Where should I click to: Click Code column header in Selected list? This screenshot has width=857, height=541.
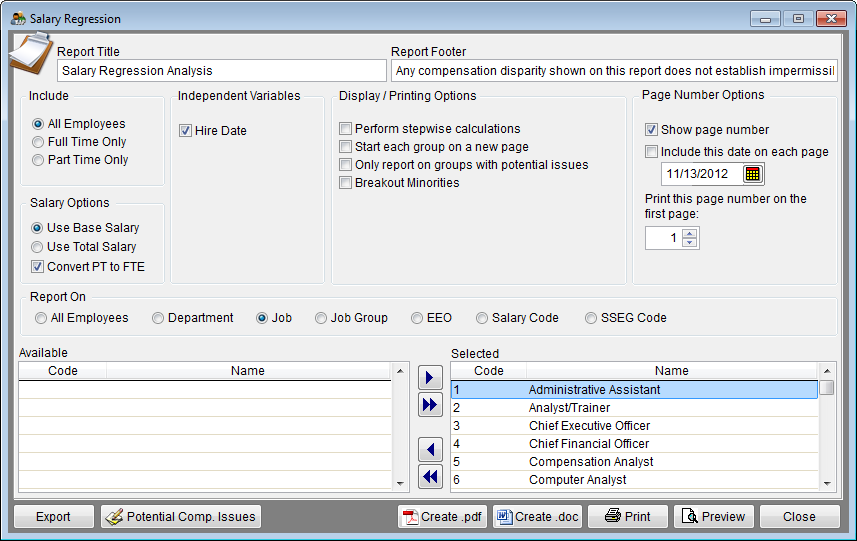[489, 371]
